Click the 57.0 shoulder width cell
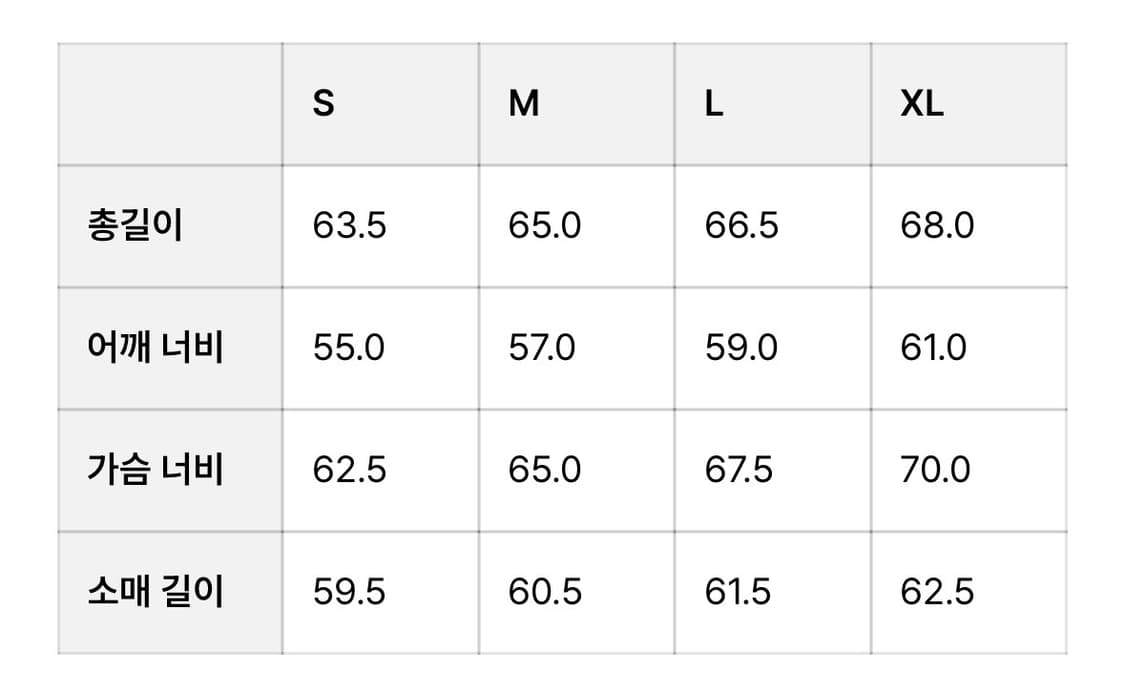 [542, 348]
